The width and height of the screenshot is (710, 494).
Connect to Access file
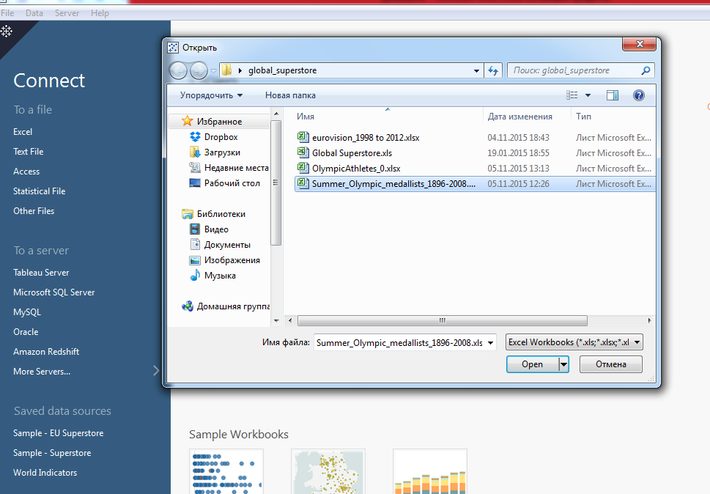(x=26, y=172)
